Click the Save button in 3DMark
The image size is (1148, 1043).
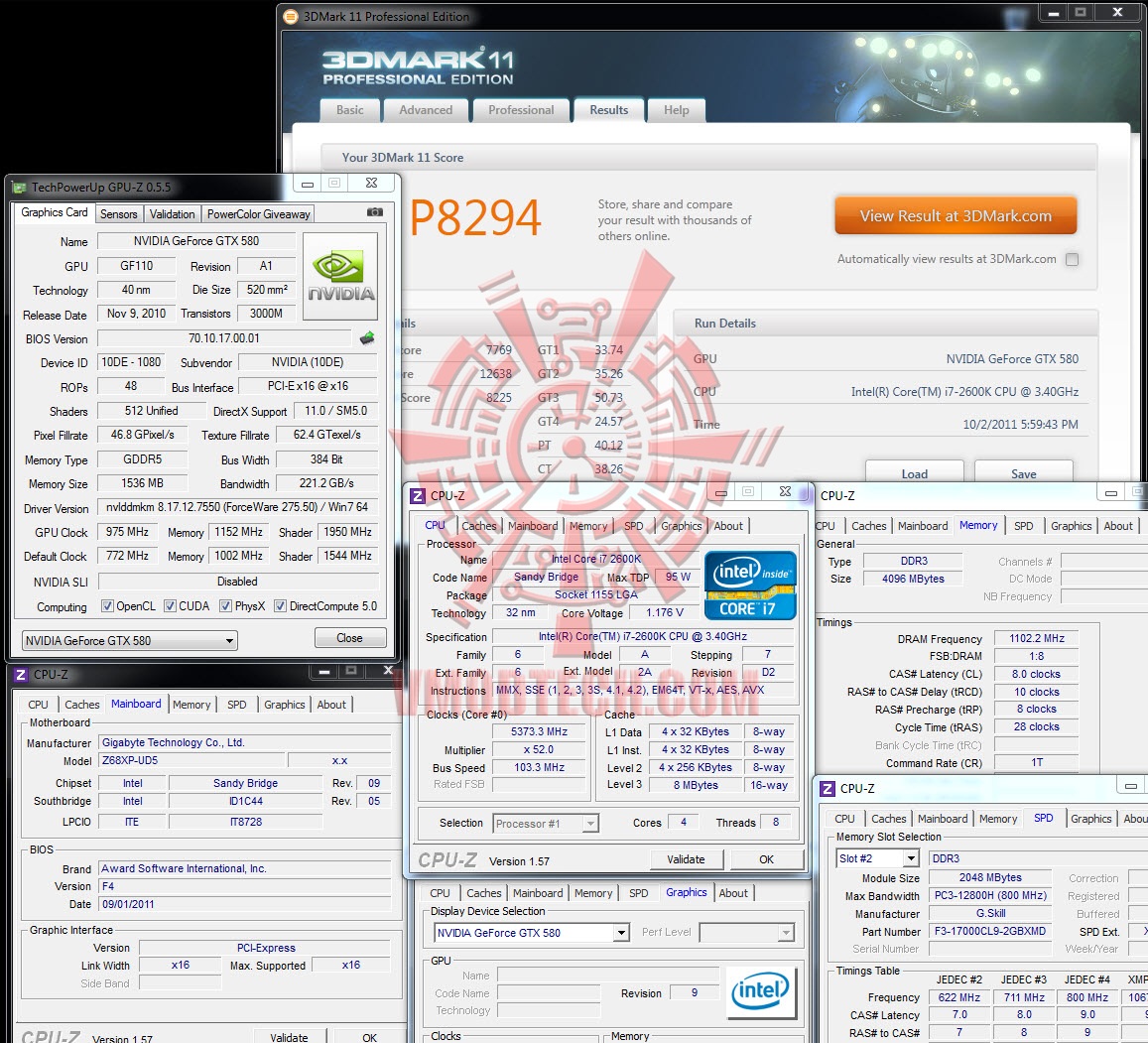(1024, 473)
